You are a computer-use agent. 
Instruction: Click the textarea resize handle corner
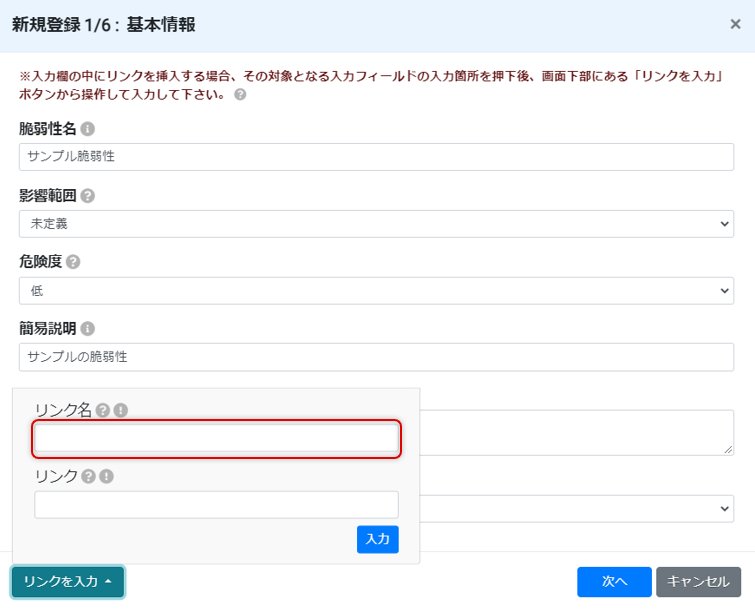tap(728, 450)
